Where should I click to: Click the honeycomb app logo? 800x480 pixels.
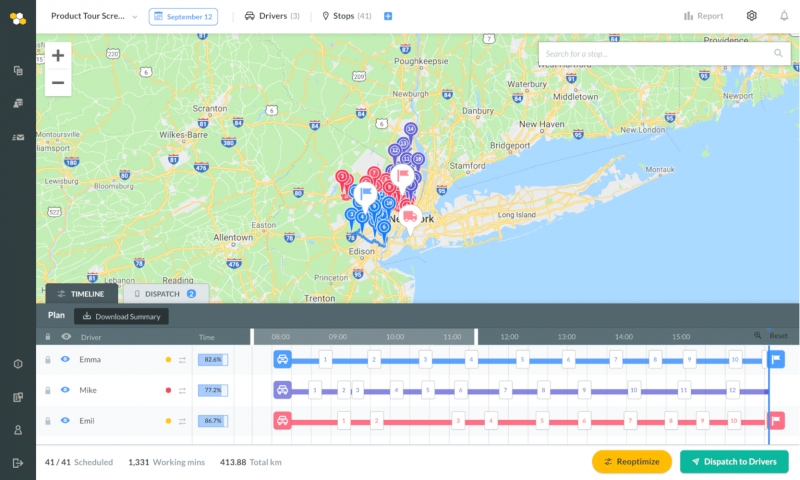tap(18, 19)
